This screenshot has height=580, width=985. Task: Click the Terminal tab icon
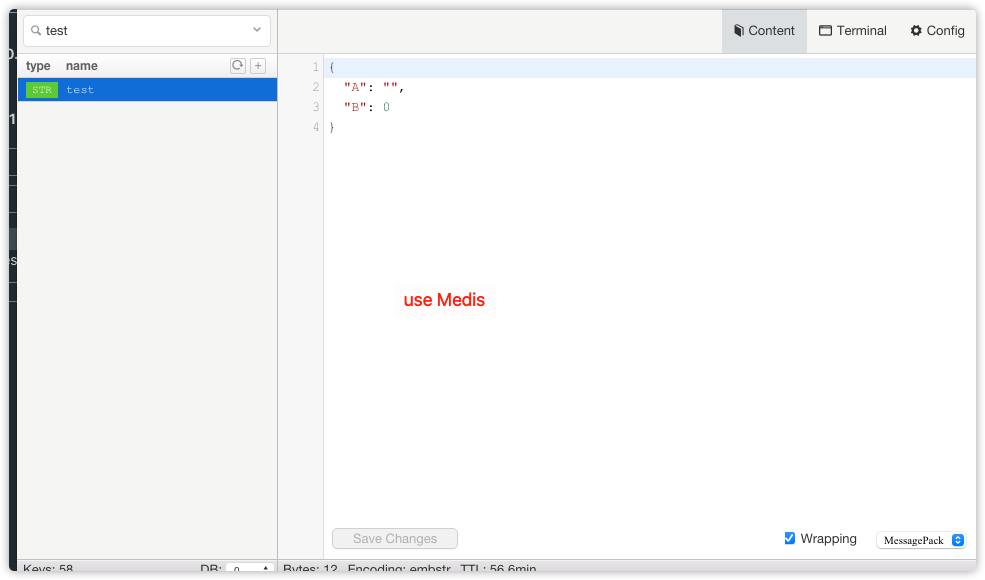coord(824,30)
